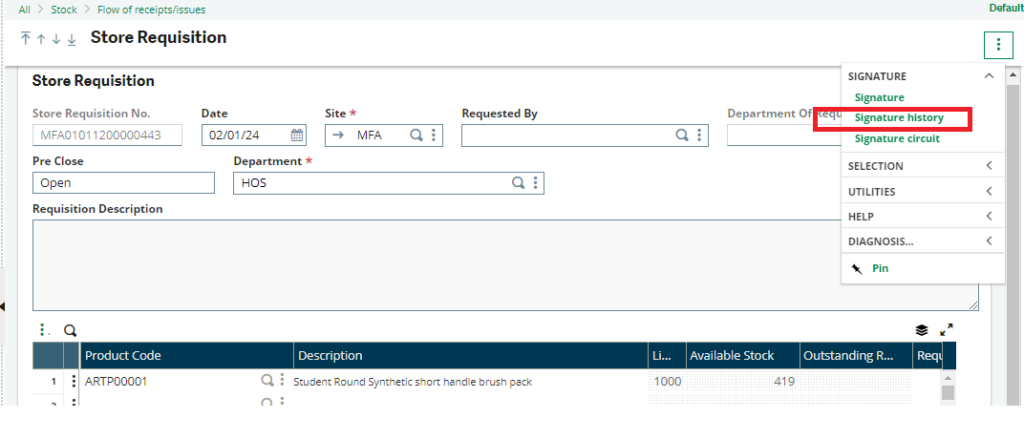This screenshot has height=439, width=1024.
Task: Go to first record arrow
Action: coord(26,39)
